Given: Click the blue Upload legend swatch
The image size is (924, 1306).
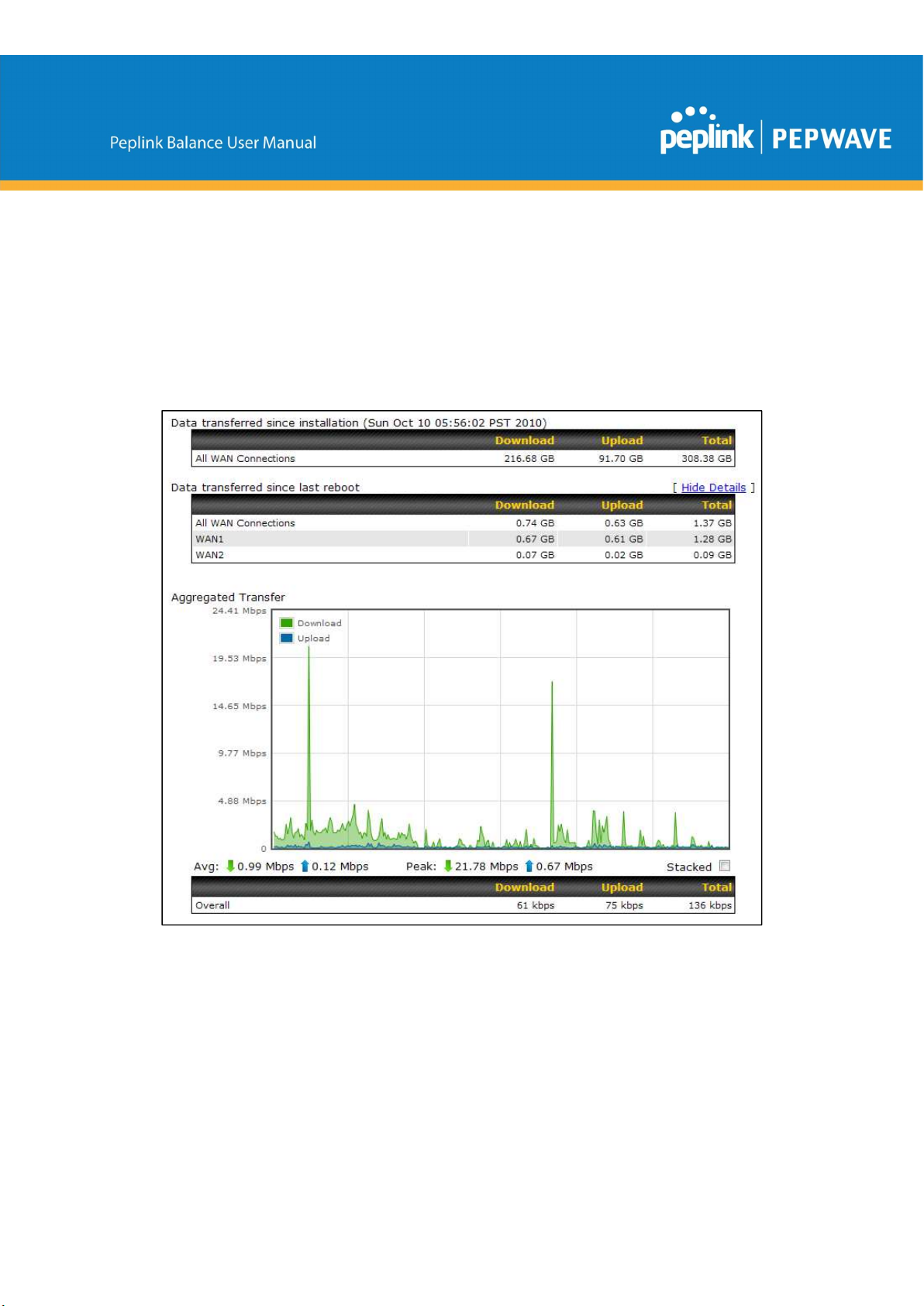Looking at the screenshot, I should pos(287,639).
